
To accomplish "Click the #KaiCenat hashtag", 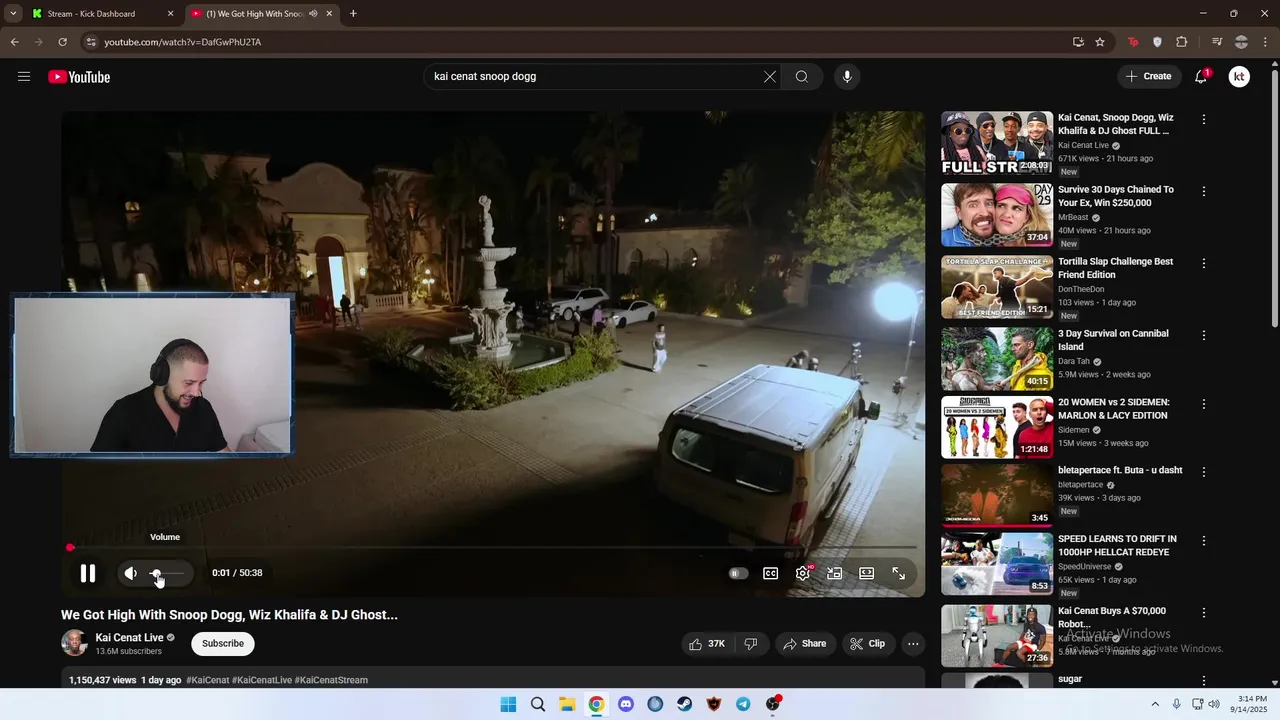I will point(208,680).
